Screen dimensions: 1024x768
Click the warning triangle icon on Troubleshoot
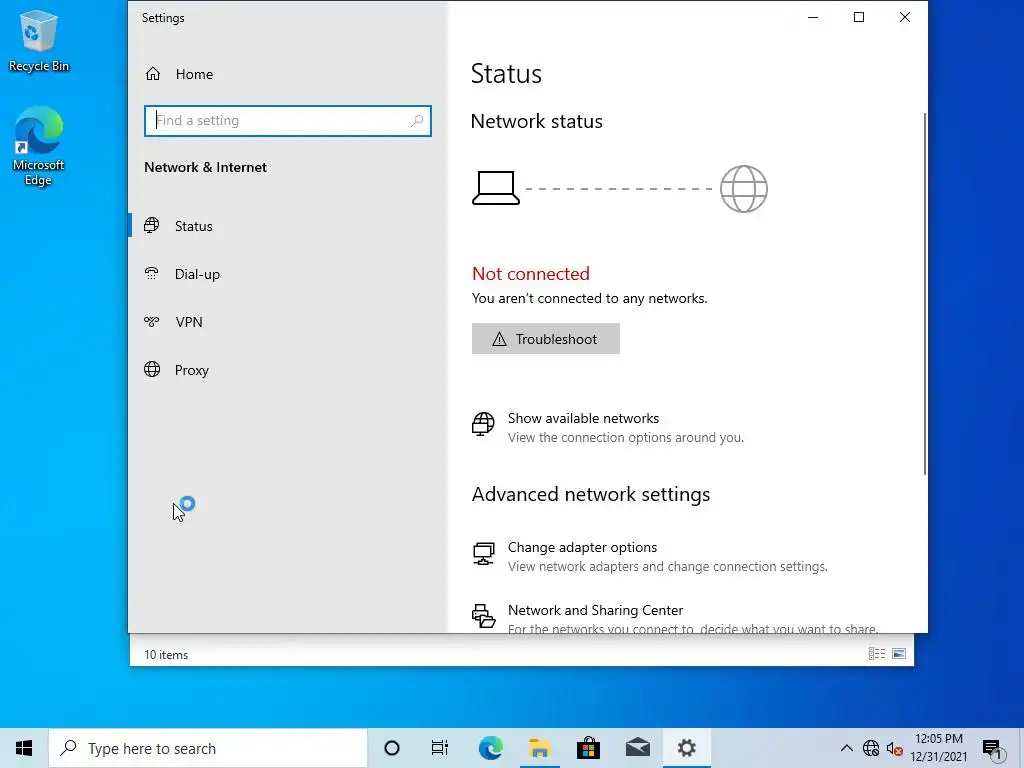[500, 339]
